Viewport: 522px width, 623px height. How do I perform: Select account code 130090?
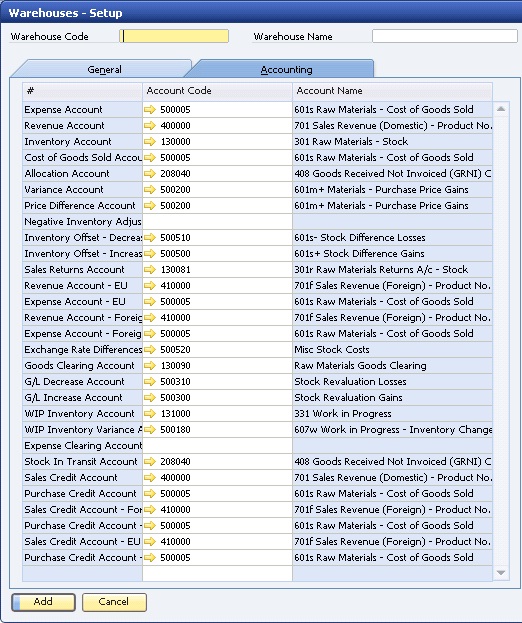[x=175, y=366]
